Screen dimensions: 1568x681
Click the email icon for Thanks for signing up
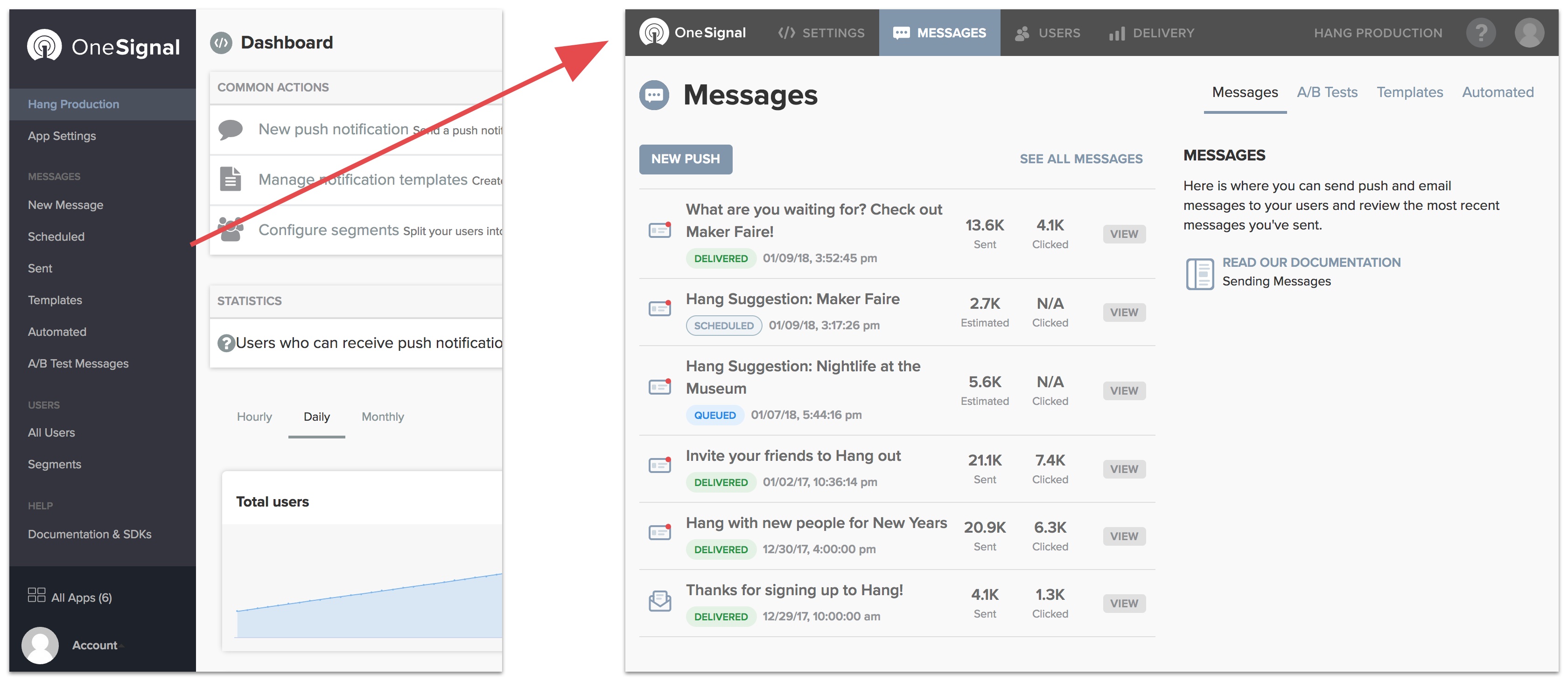660,601
